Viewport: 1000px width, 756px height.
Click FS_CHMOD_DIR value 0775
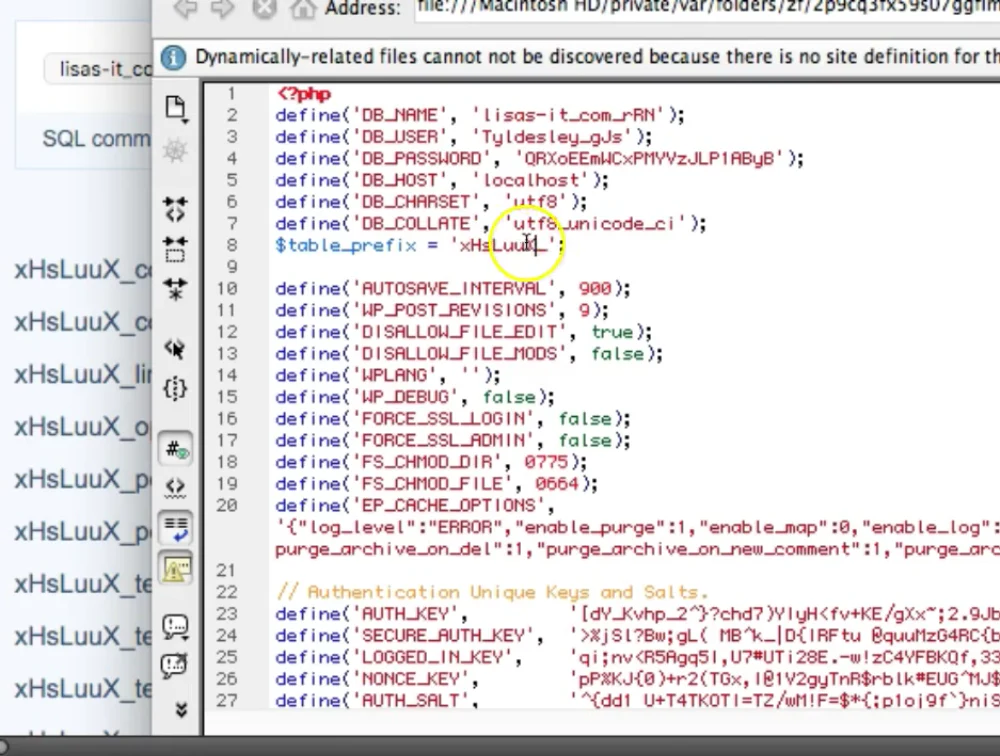(x=547, y=463)
